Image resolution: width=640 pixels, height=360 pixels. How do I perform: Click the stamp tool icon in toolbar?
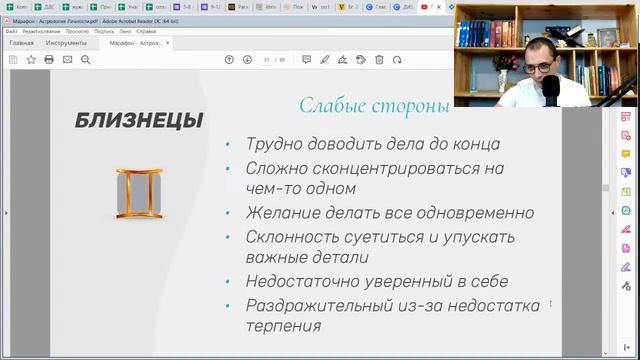tap(361, 60)
